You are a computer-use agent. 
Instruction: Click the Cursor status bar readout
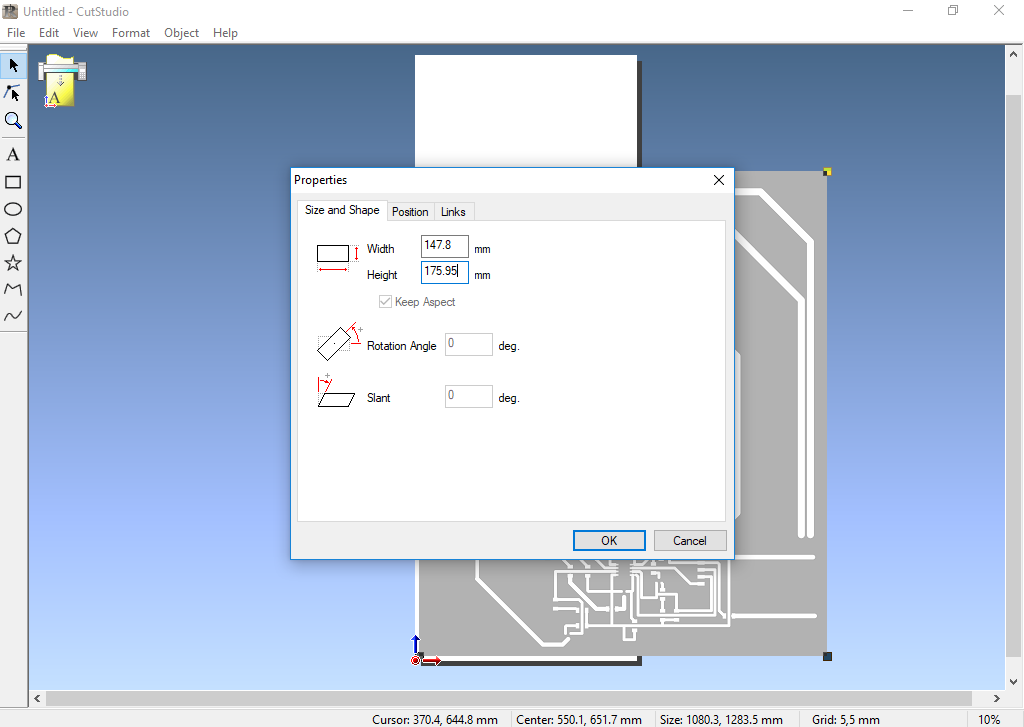click(435, 719)
